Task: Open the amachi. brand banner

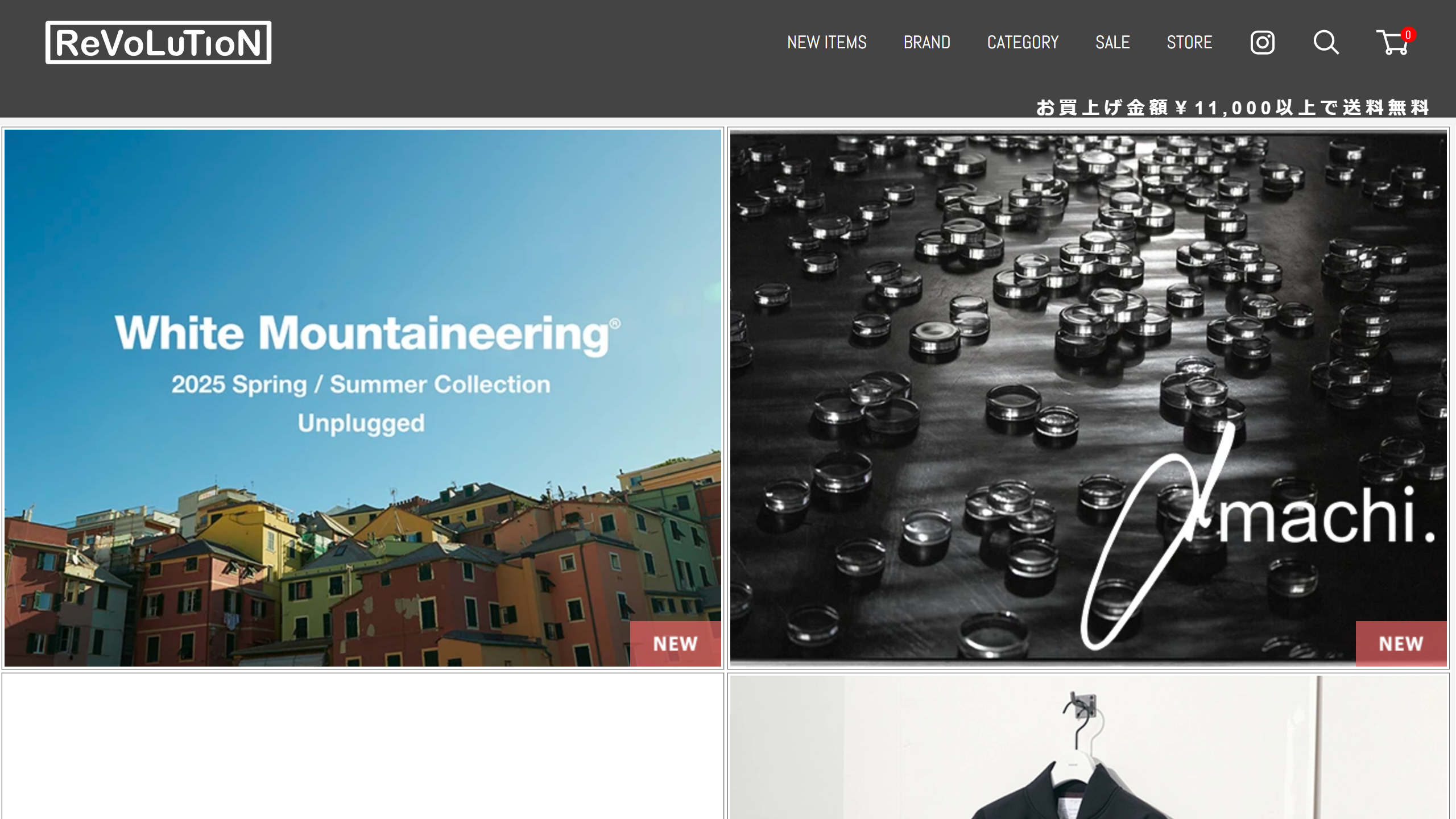Action: pyautogui.click(x=1089, y=398)
